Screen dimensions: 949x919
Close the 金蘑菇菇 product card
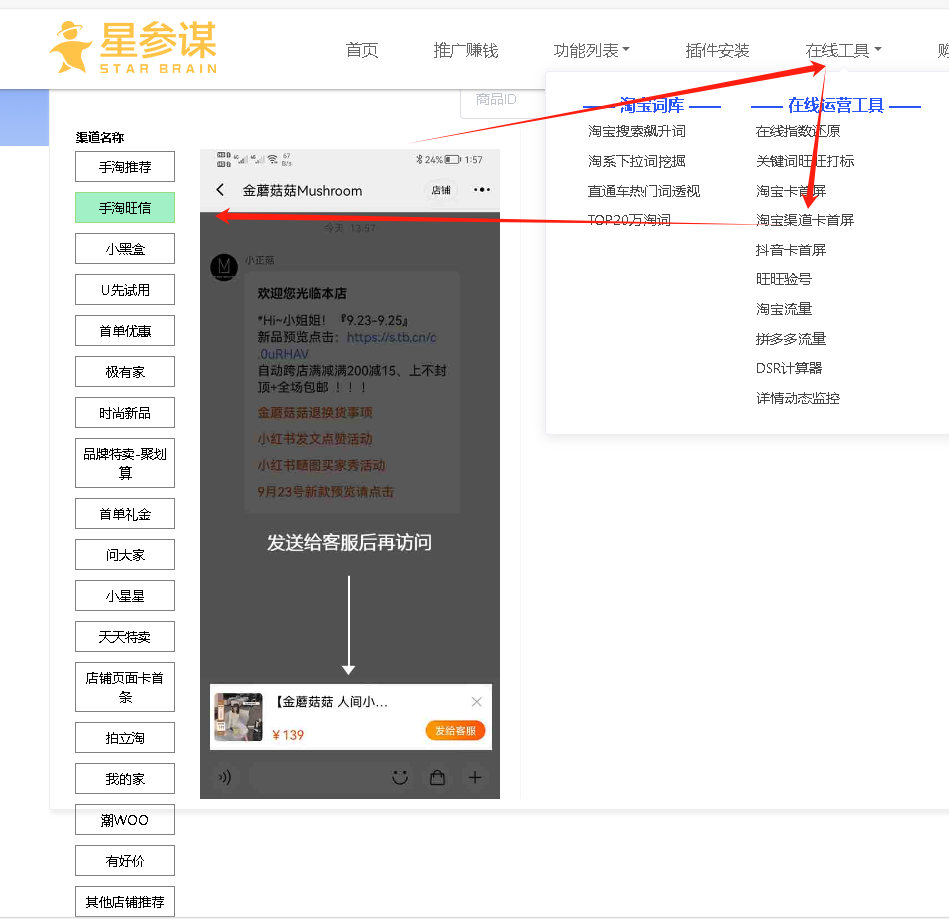tap(476, 702)
